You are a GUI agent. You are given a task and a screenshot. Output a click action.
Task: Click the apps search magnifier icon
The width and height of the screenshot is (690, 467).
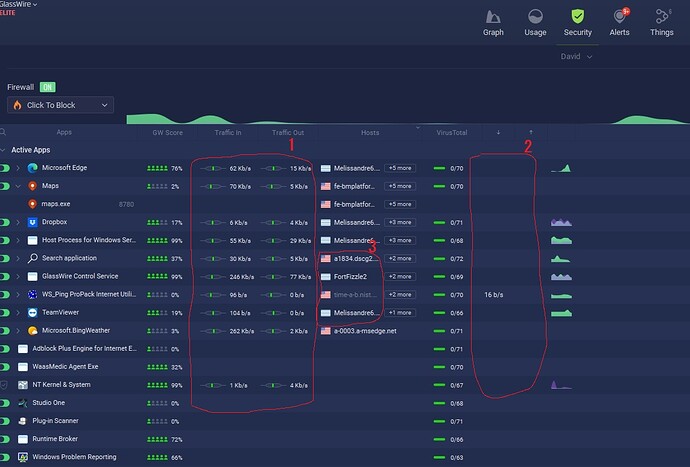(4, 132)
